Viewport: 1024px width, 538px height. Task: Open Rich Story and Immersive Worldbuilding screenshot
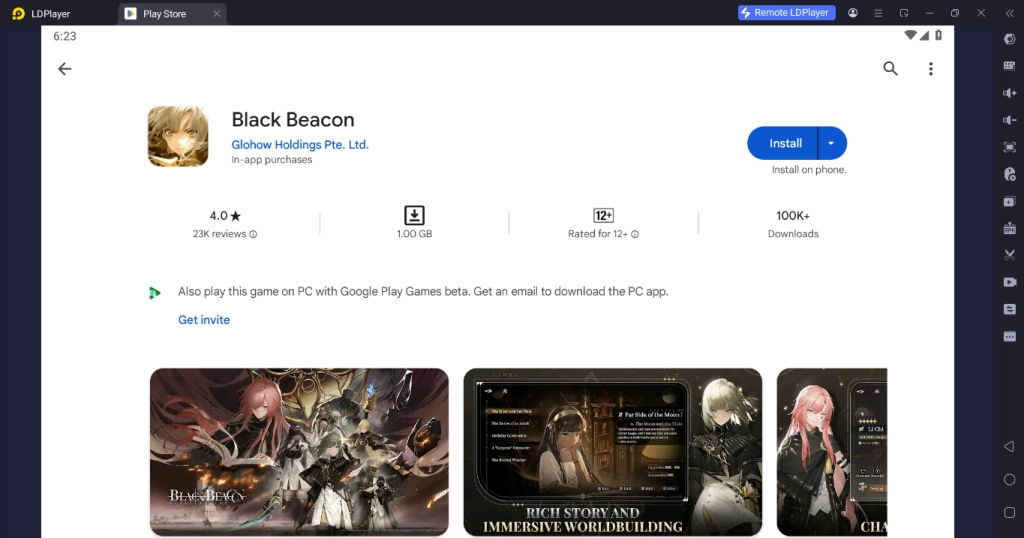click(x=613, y=452)
